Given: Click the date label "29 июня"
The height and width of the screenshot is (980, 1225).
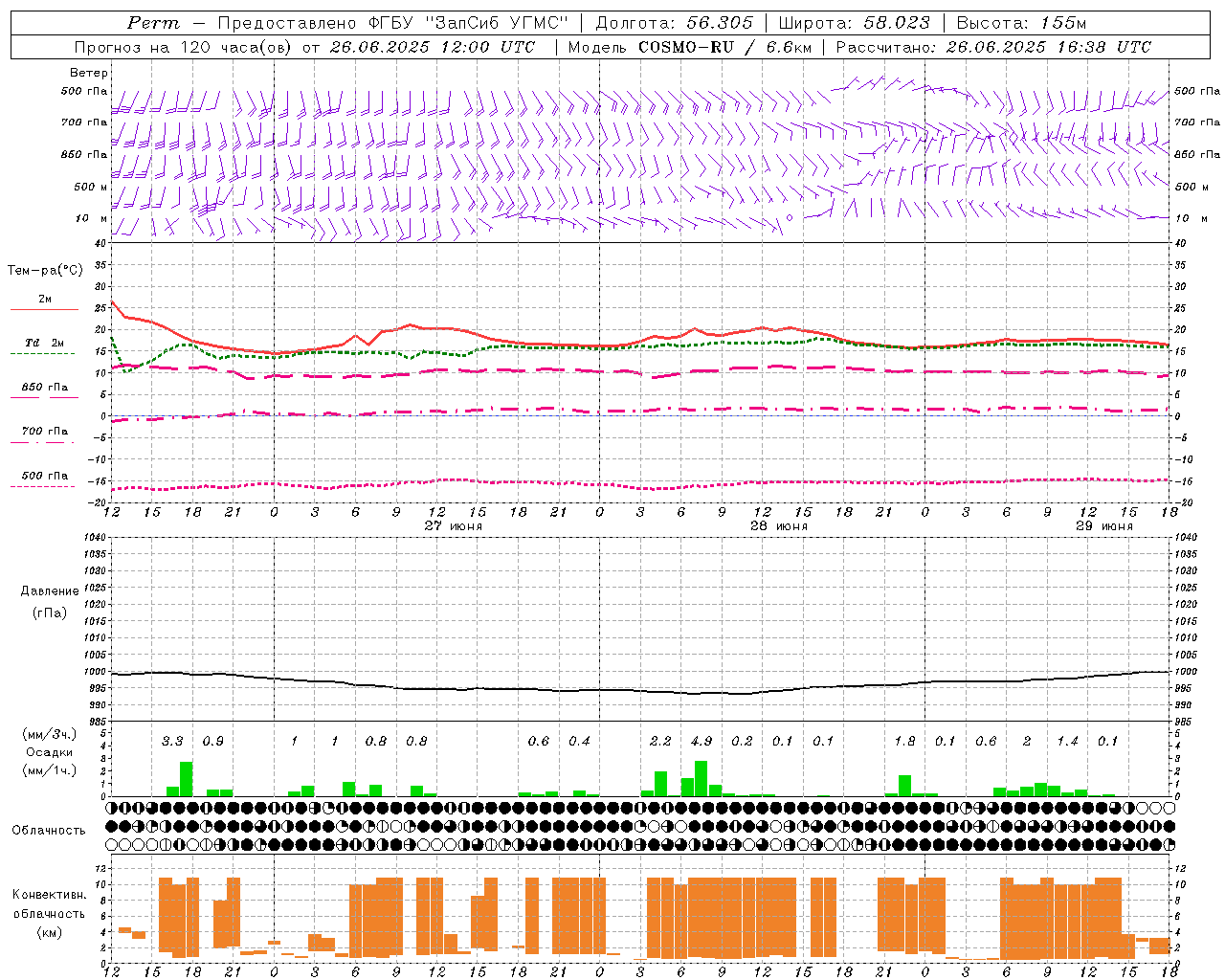Looking at the screenshot, I should 1104,526.
